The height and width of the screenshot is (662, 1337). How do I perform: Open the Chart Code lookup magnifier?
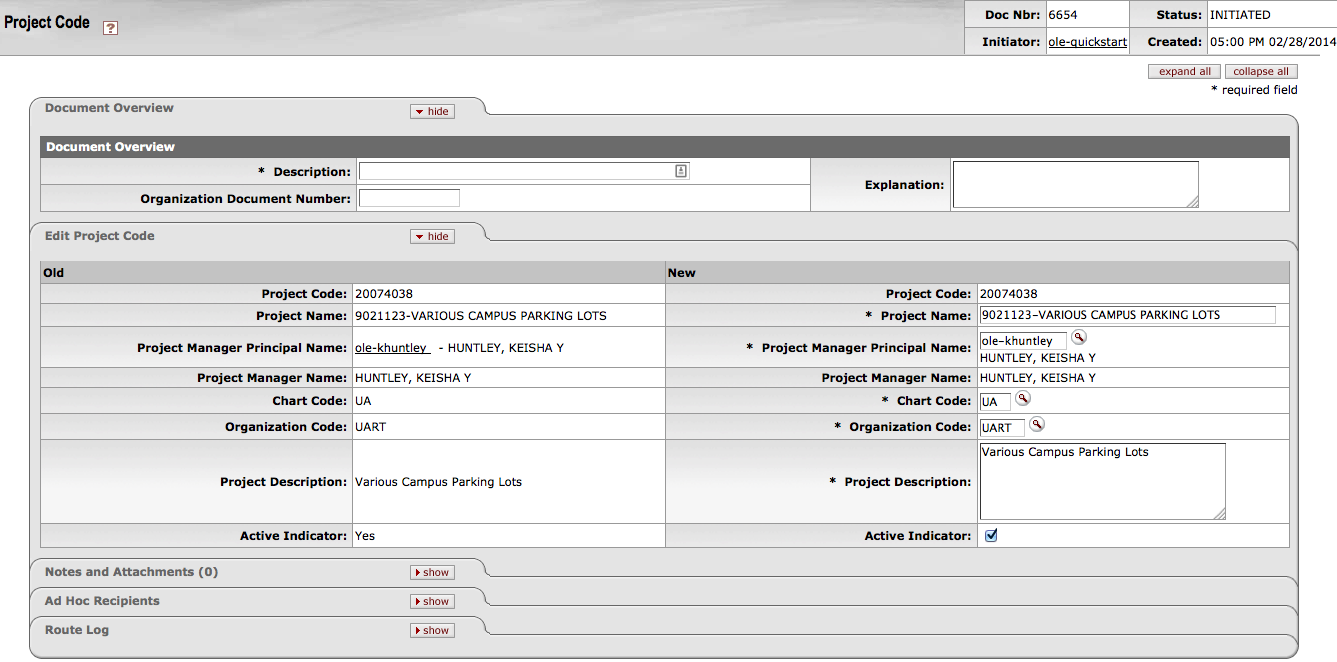click(x=1022, y=398)
